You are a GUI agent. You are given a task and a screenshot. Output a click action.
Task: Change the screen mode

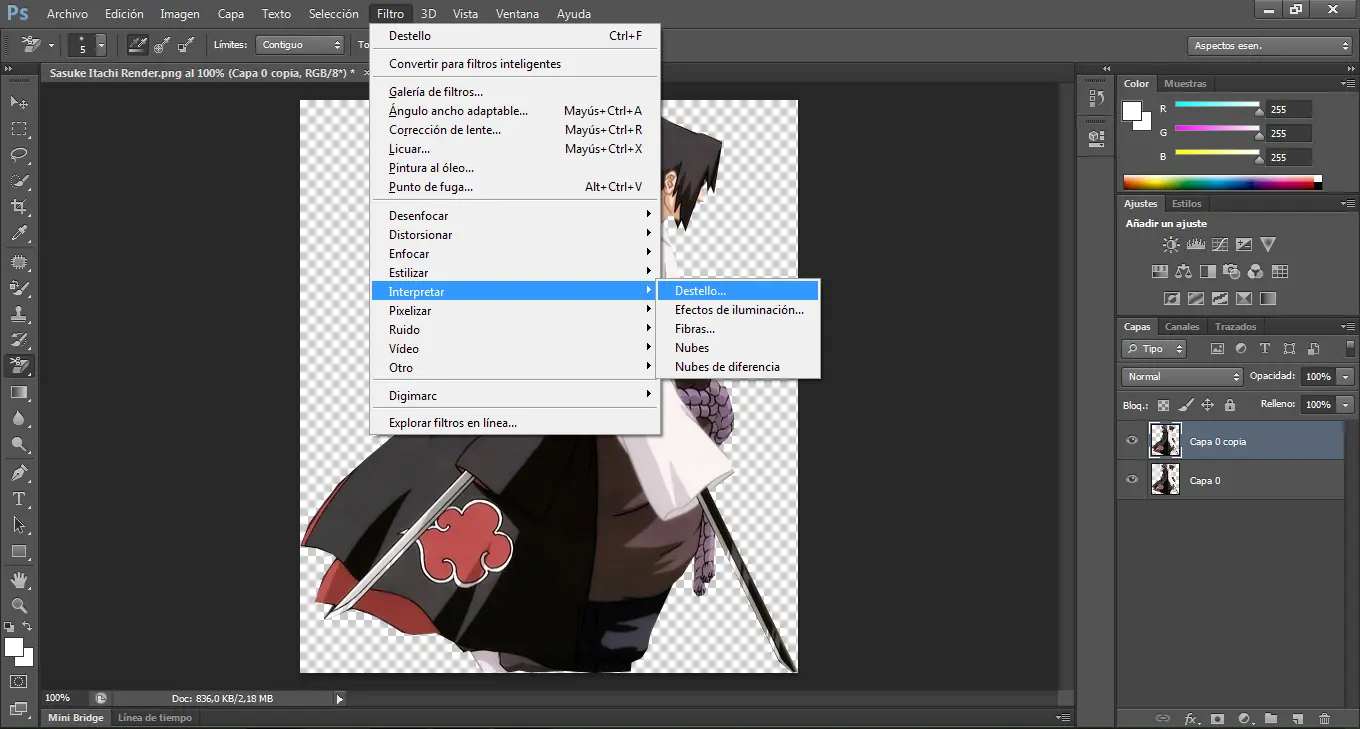tap(18, 708)
